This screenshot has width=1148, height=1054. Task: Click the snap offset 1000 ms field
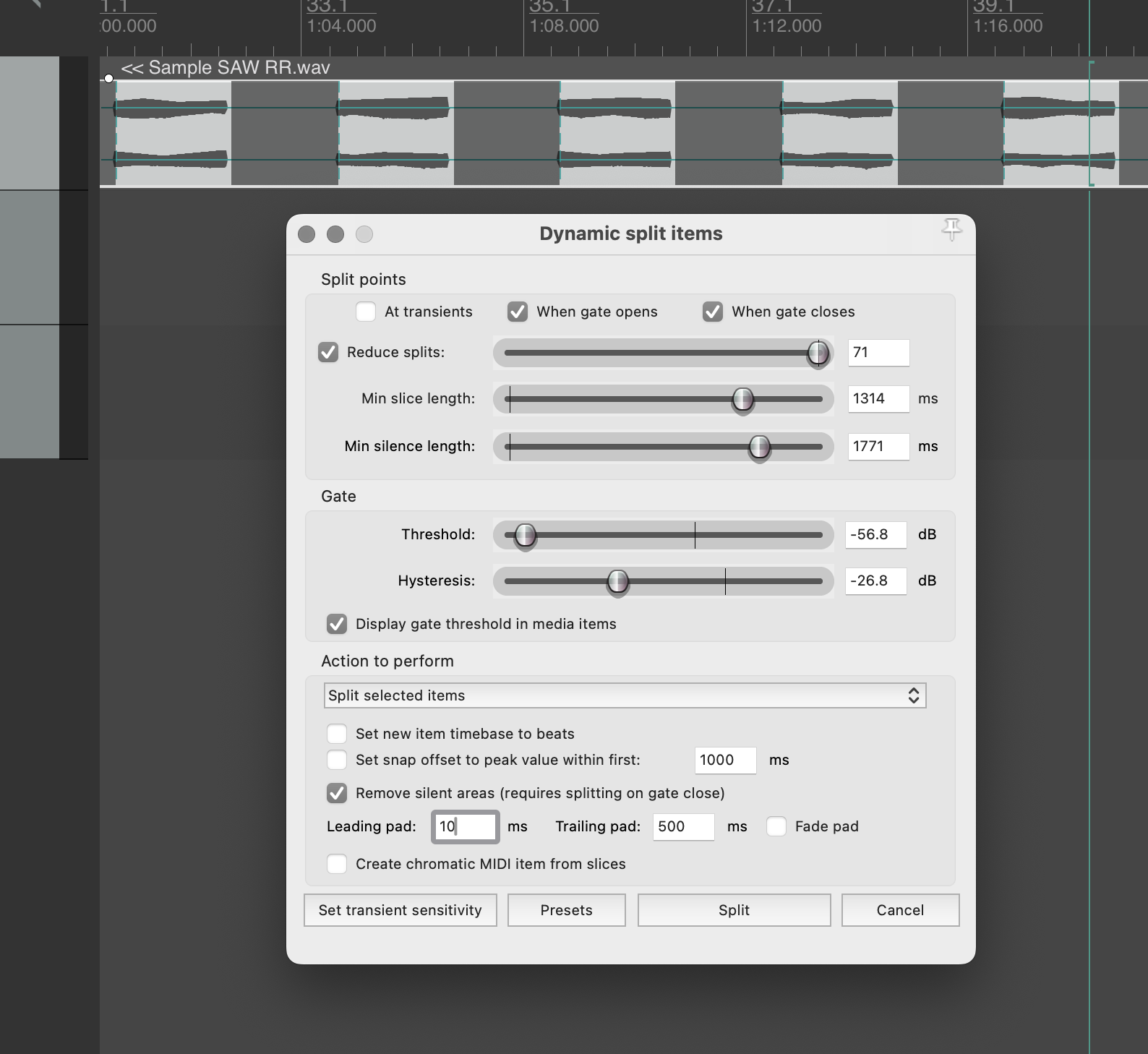click(x=726, y=760)
